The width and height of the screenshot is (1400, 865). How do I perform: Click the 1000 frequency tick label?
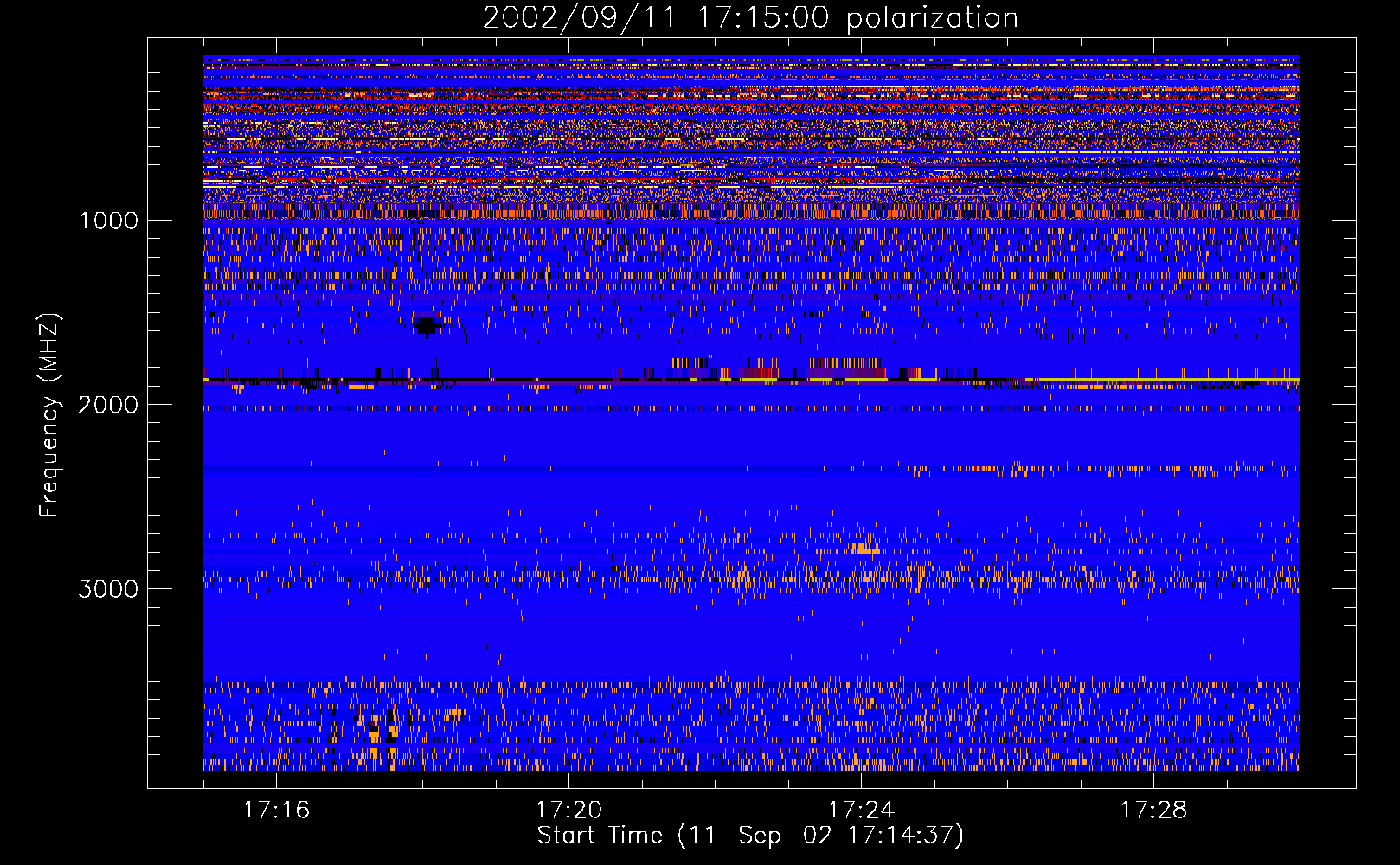point(108,221)
